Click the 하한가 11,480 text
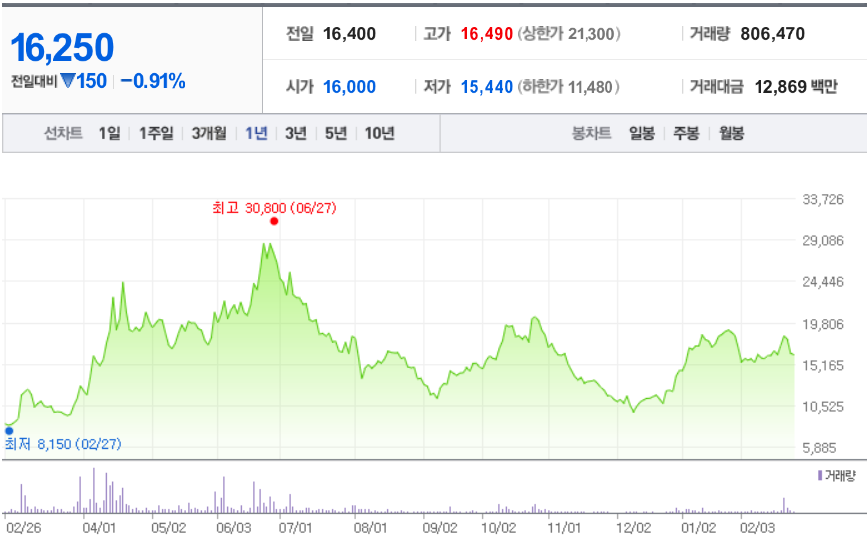 (568, 87)
